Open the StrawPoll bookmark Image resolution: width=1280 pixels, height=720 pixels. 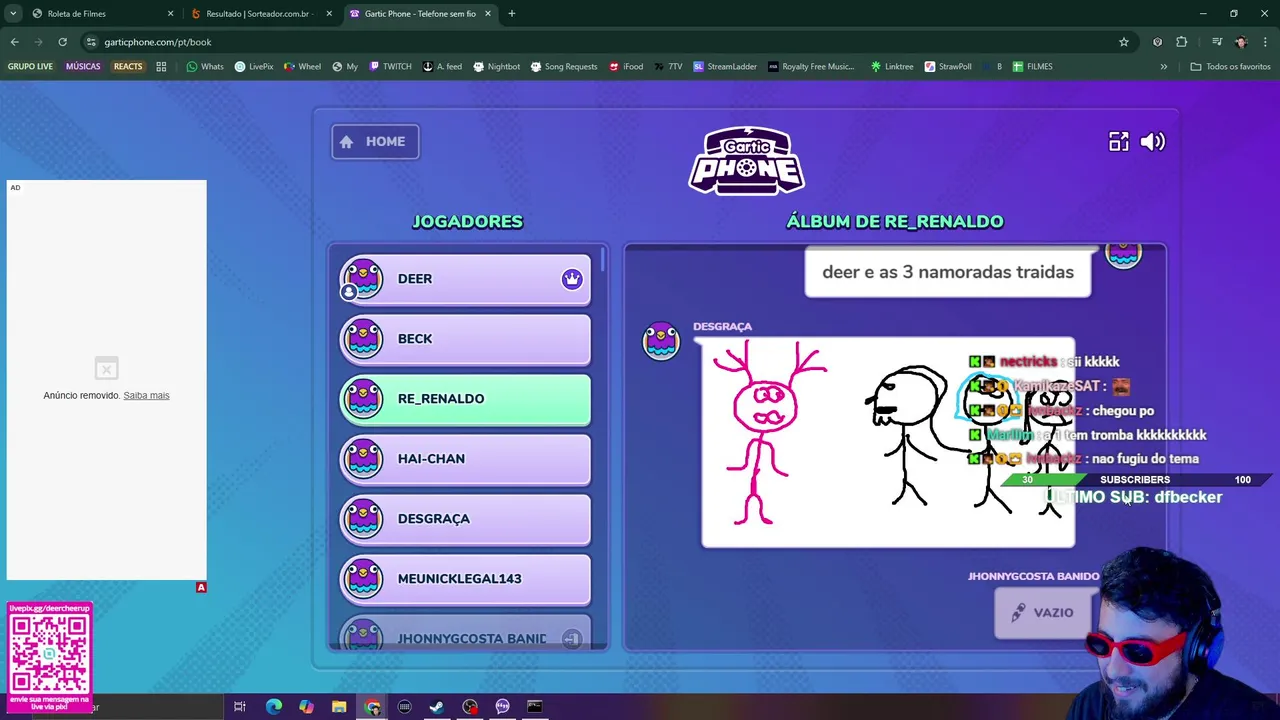tap(948, 67)
